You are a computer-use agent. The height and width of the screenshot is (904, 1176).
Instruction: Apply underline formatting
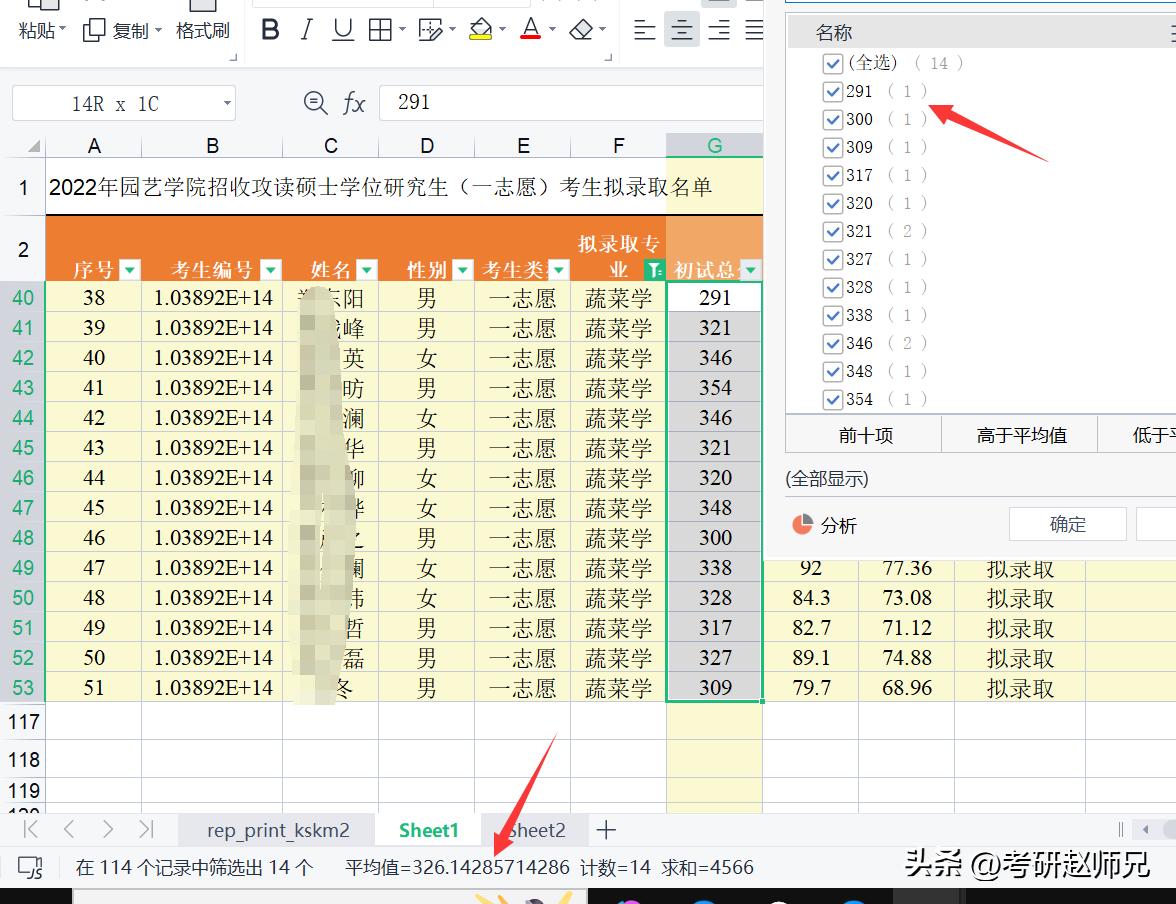click(342, 30)
